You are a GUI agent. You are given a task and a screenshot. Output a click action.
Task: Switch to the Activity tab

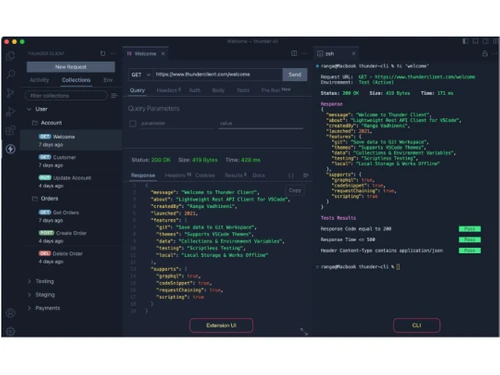pos(39,80)
